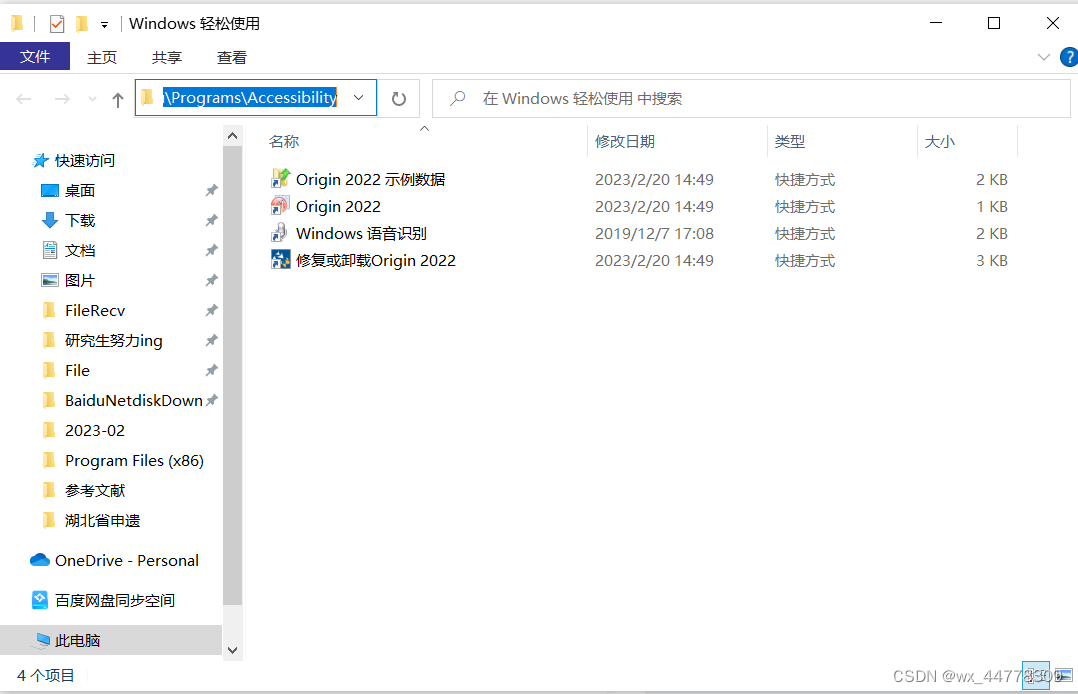
Task: Click the sidebar scrollbar down arrow
Action: (x=232, y=649)
